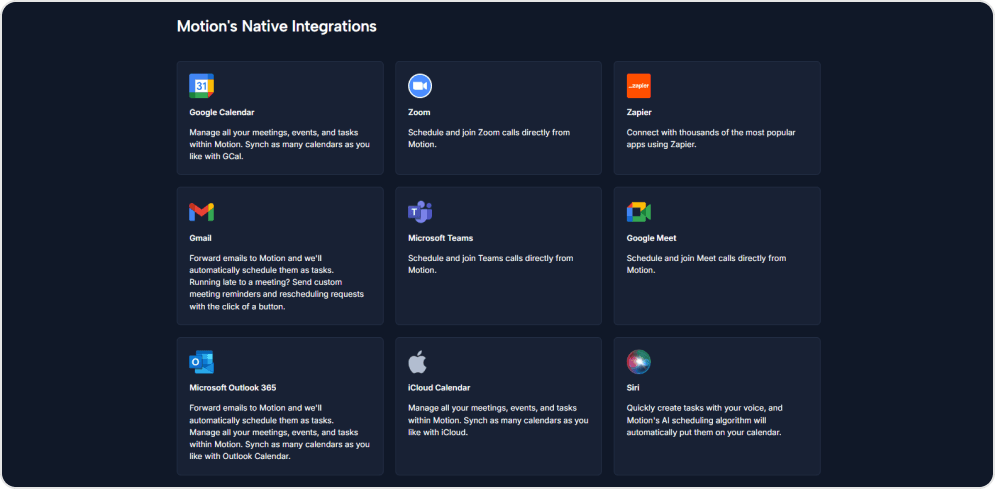Click 'Schedule and join Meet calls' description
The width and height of the screenshot is (995, 489).
[x=706, y=264]
